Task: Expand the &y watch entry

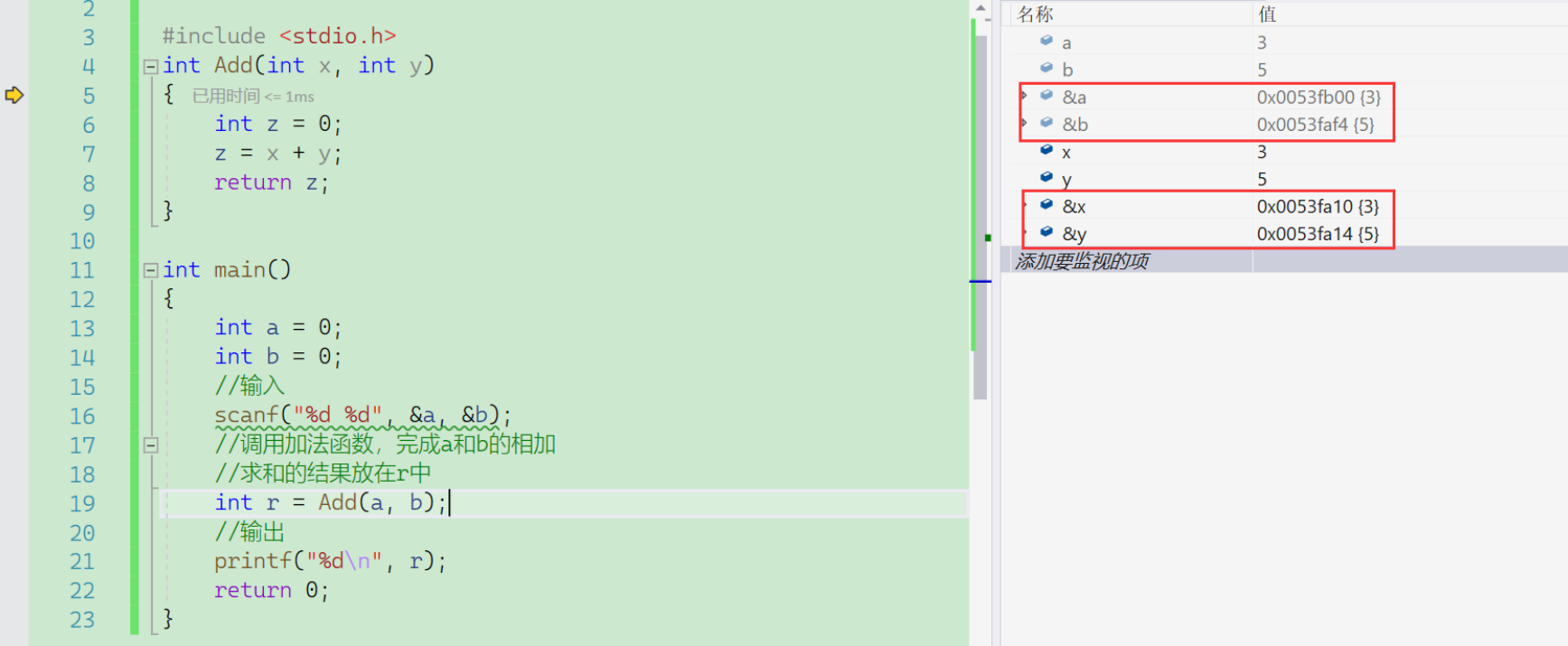Action: 1026,232
